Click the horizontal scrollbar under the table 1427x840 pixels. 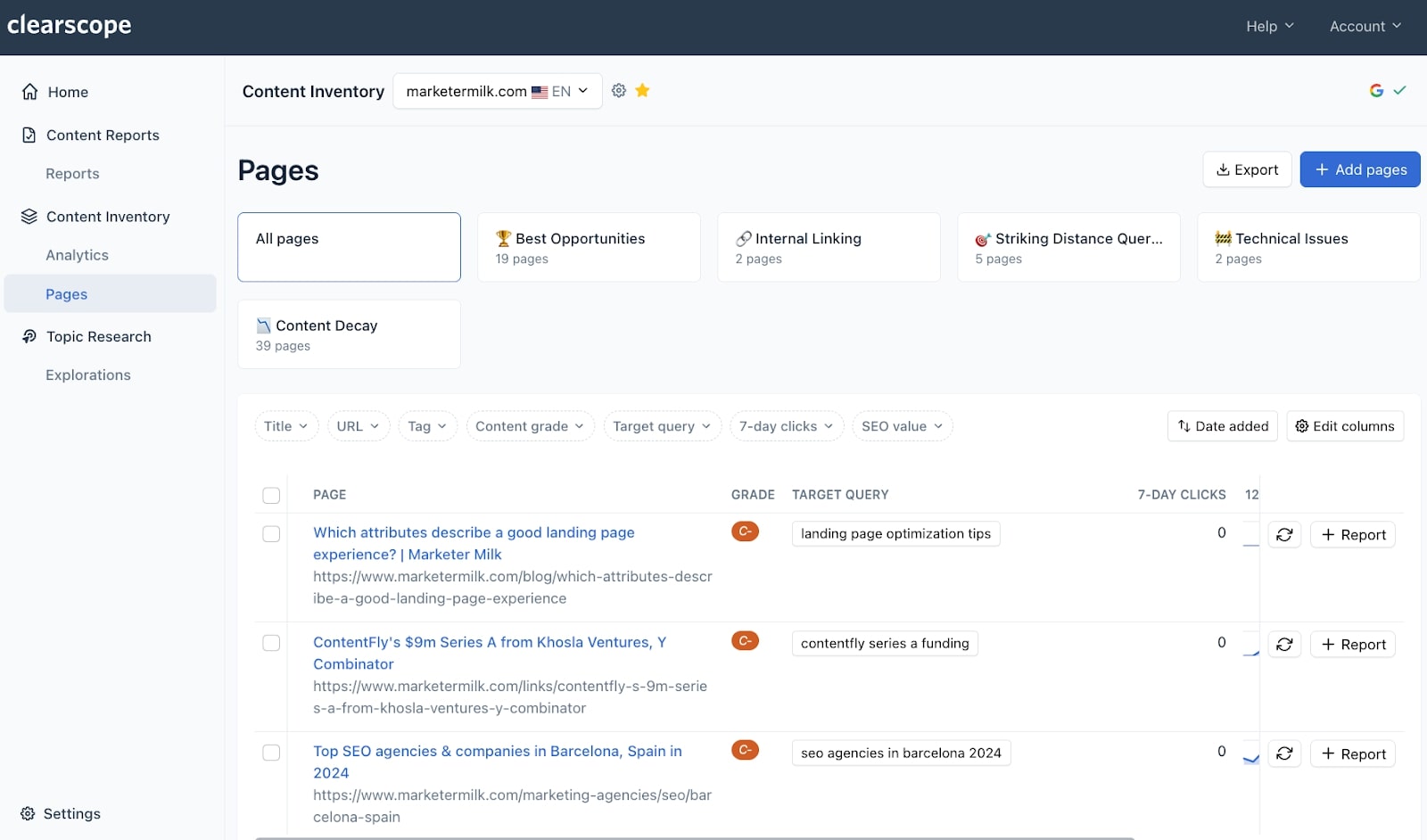pos(695,838)
